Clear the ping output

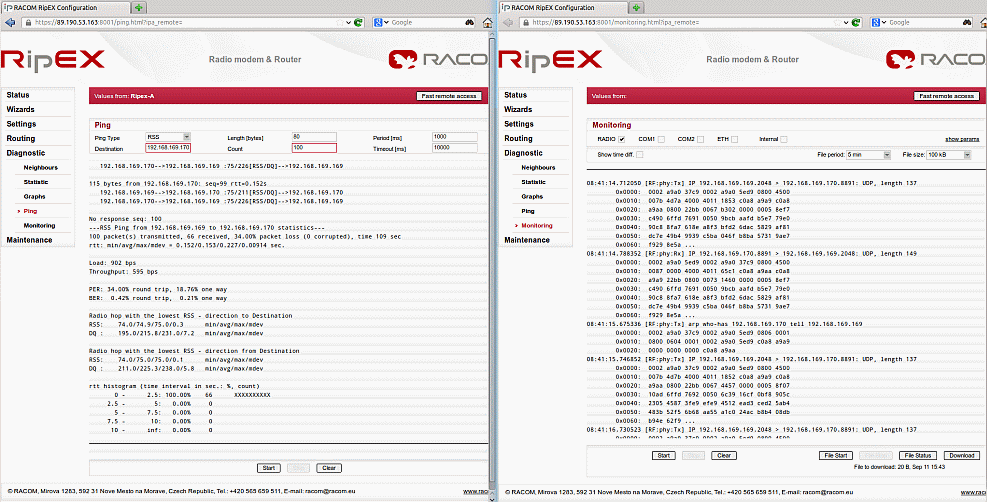[329, 468]
